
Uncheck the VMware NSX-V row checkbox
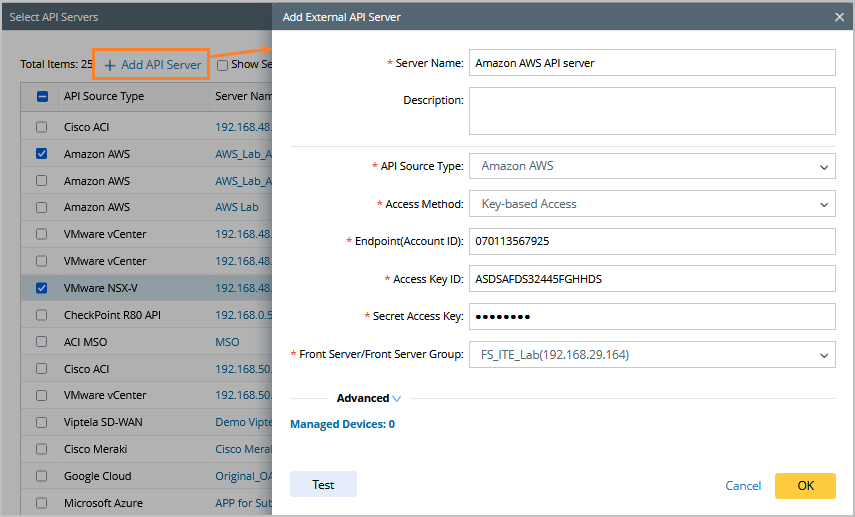click(x=41, y=288)
